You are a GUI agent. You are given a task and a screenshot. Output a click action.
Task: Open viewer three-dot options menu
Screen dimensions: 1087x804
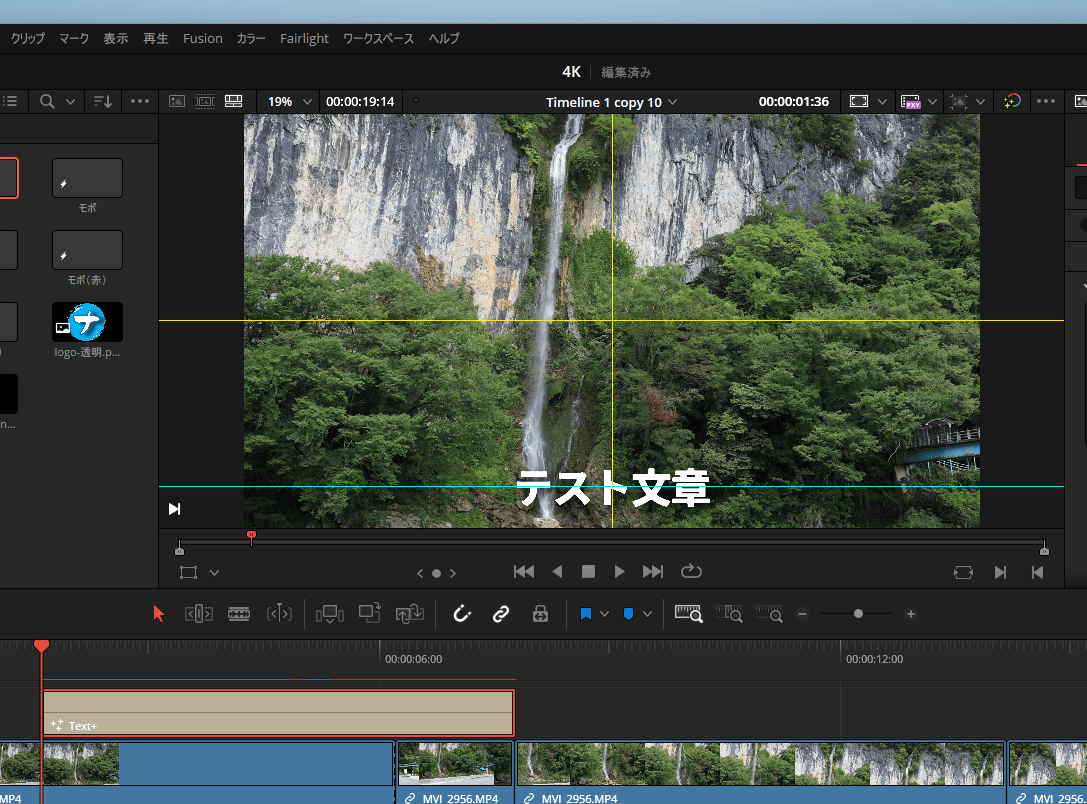[x=1045, y=101]
